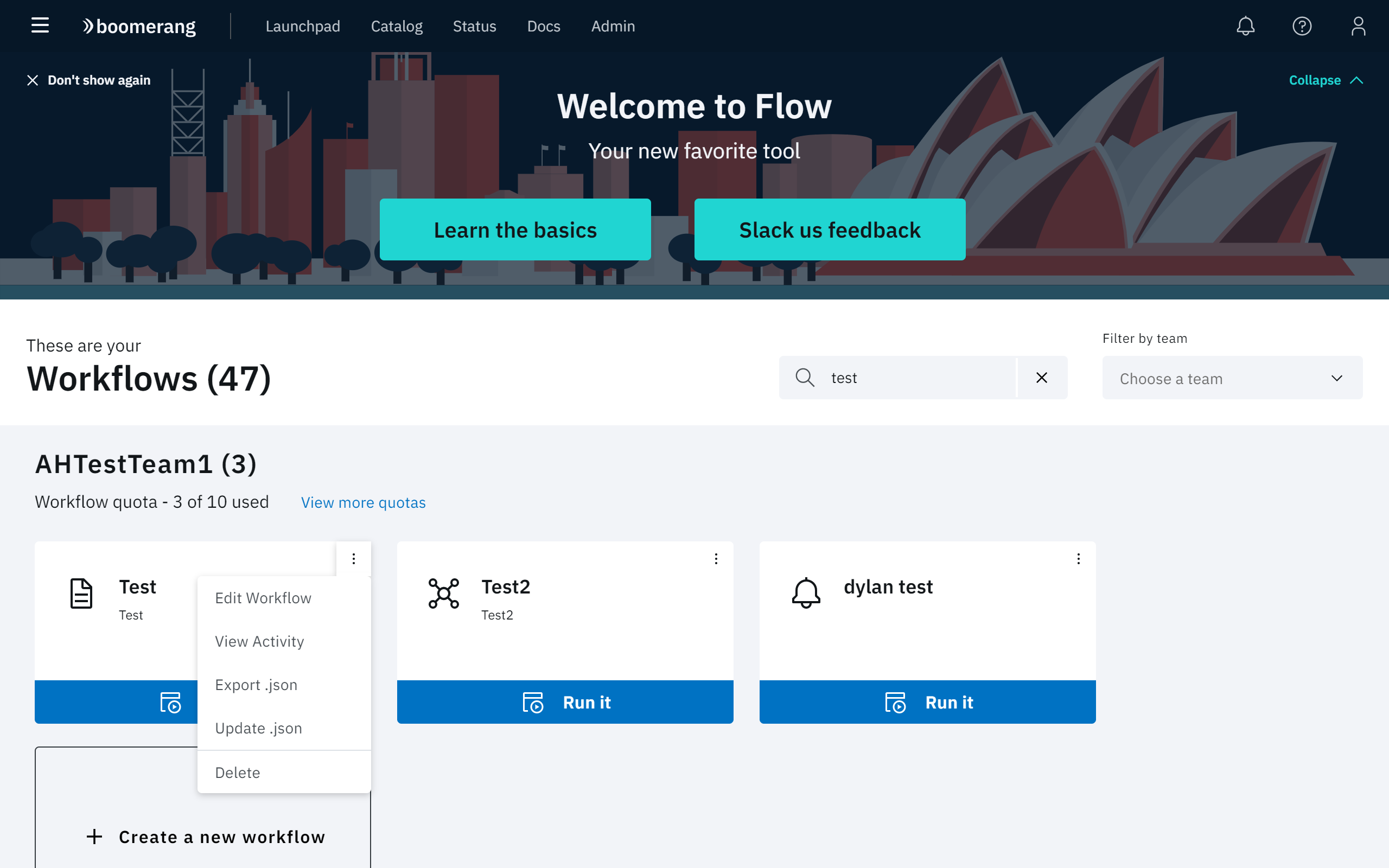
Task: Open overflow menu on dylan test card
Action: tap(1079, 559)
